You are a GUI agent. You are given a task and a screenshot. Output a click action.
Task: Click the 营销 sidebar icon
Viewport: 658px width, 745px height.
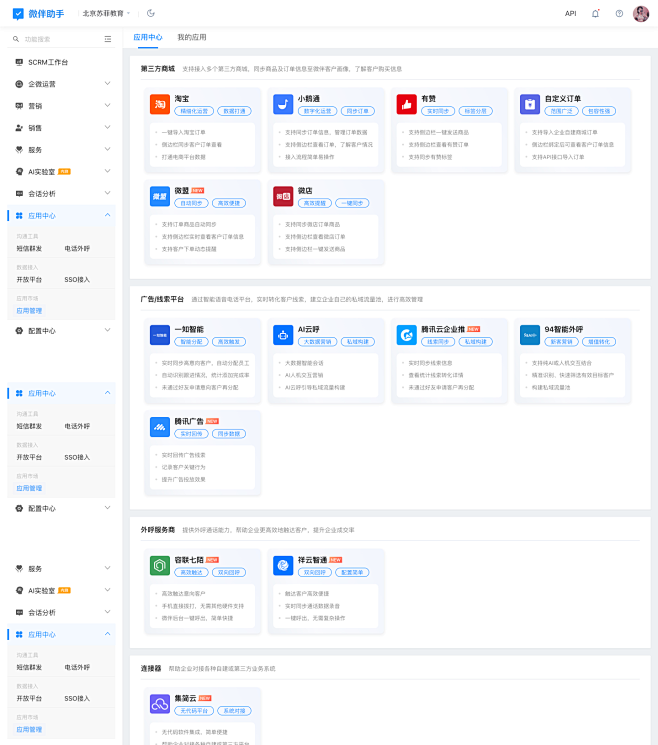[x=19, y=106]
